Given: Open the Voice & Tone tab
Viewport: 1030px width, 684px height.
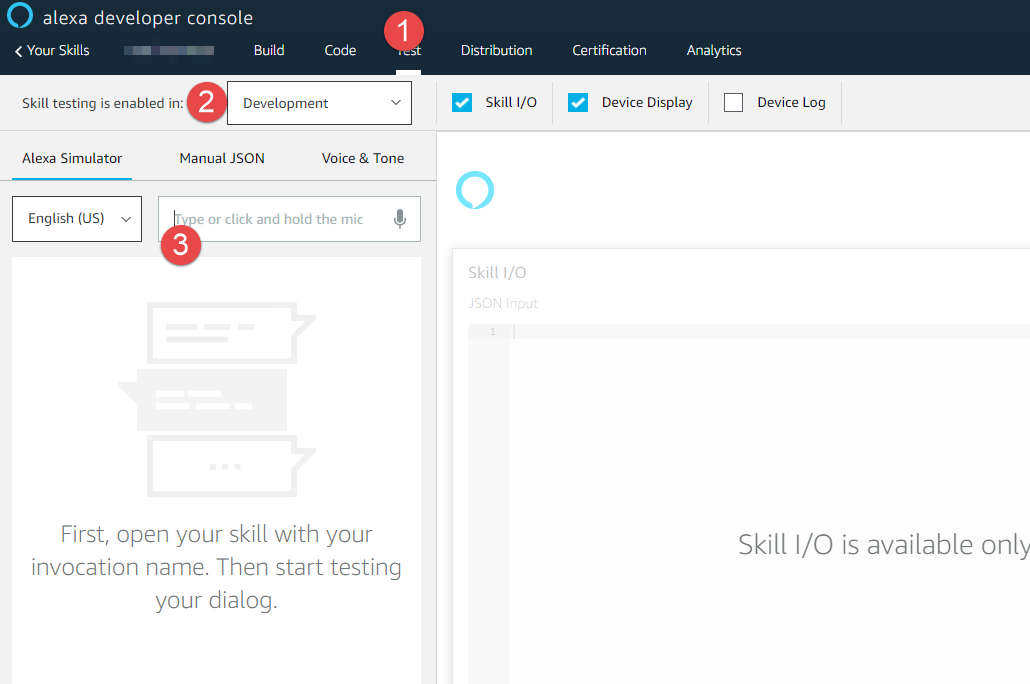Looking at the screenshot, I should pos(363,158).
